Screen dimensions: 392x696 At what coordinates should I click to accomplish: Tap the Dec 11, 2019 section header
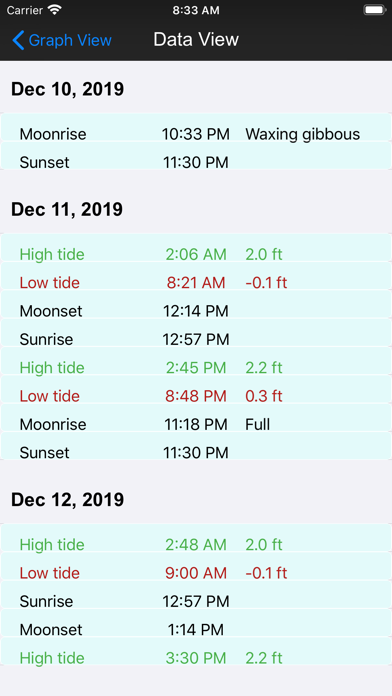pyautogui.click(x=67, y=209)
